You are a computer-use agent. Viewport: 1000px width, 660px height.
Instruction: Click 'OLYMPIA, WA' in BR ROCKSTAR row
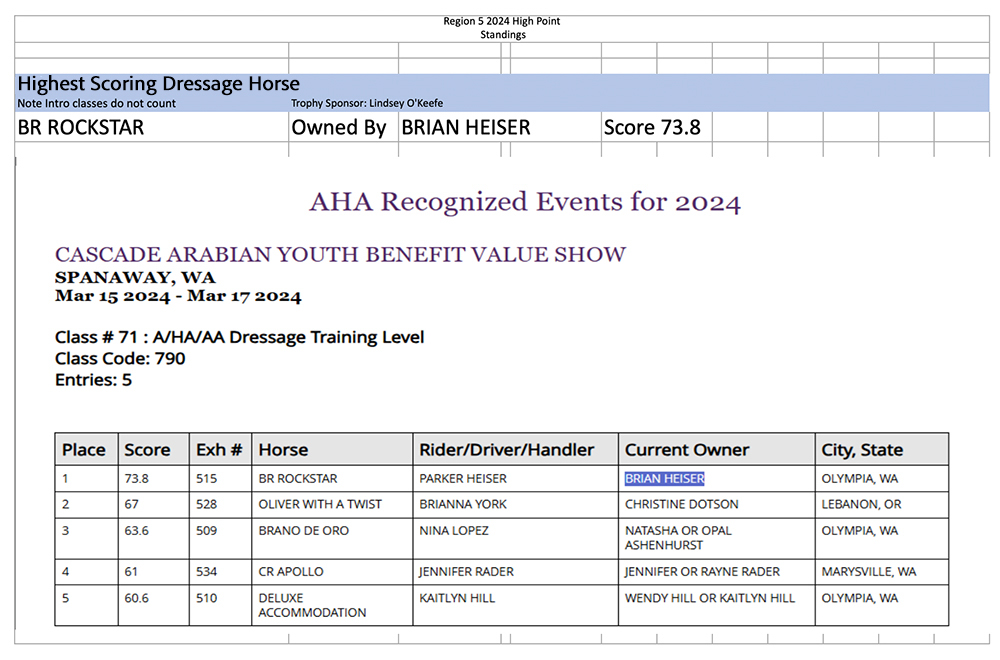[860, 479]
